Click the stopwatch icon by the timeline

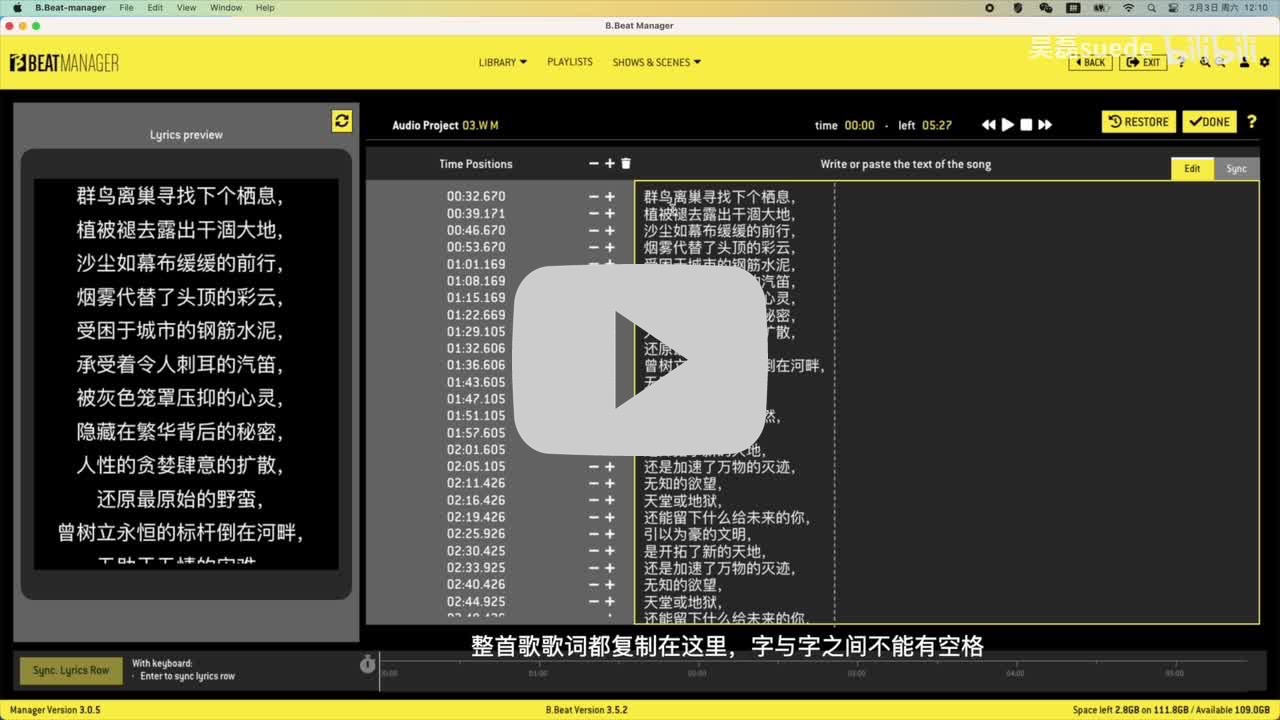367,664
